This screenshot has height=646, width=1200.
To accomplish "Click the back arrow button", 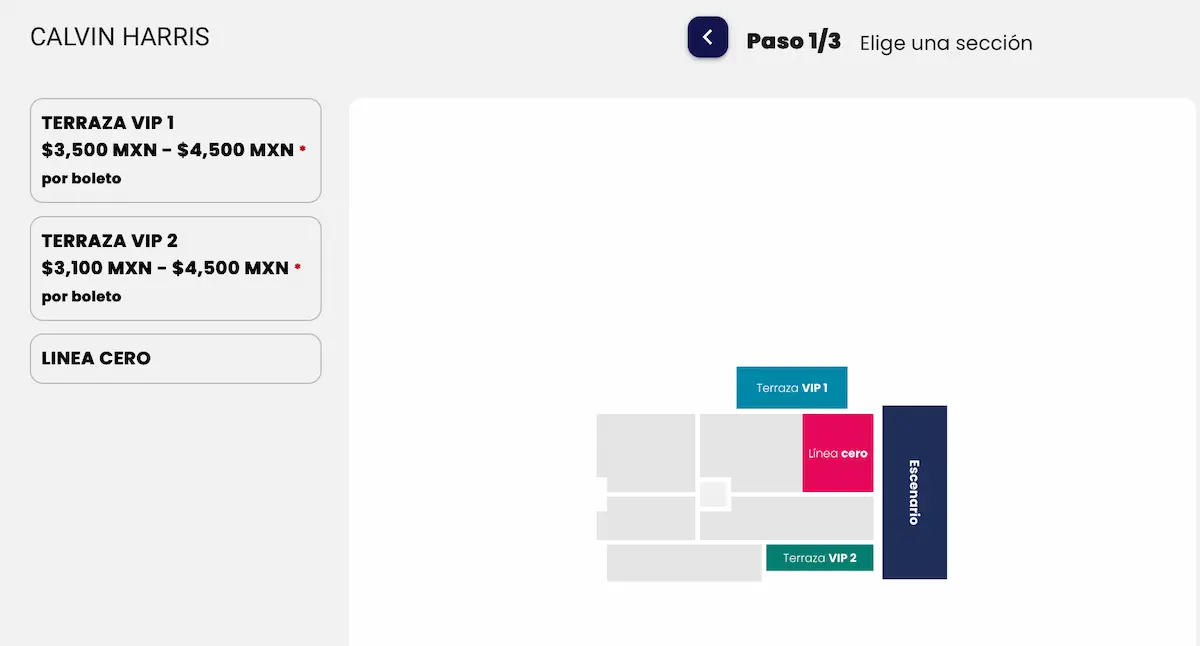I will point(707,38).
